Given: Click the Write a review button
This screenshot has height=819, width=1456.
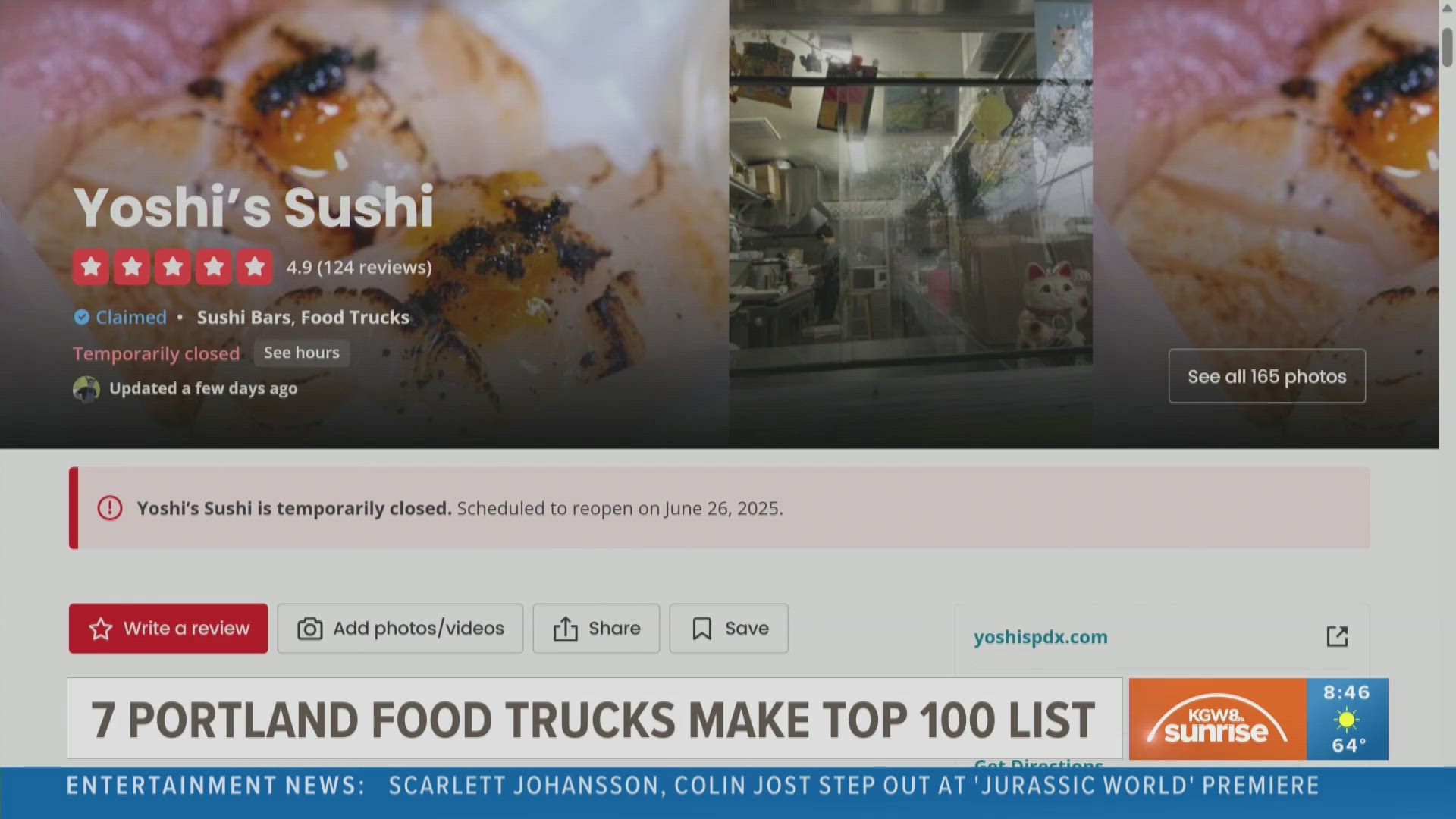Looking at the screenshot, I should click(x=168, y=629).
